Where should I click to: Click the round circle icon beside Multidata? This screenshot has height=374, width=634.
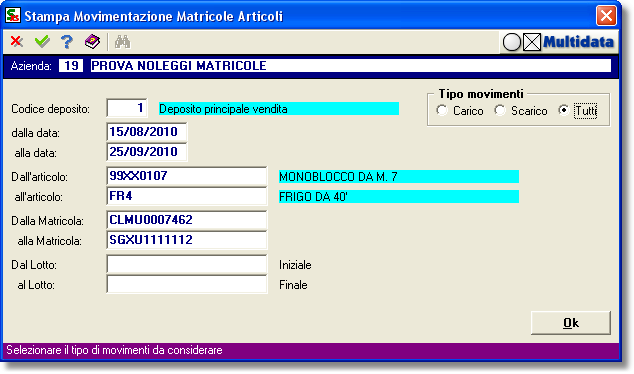point(512,42)
